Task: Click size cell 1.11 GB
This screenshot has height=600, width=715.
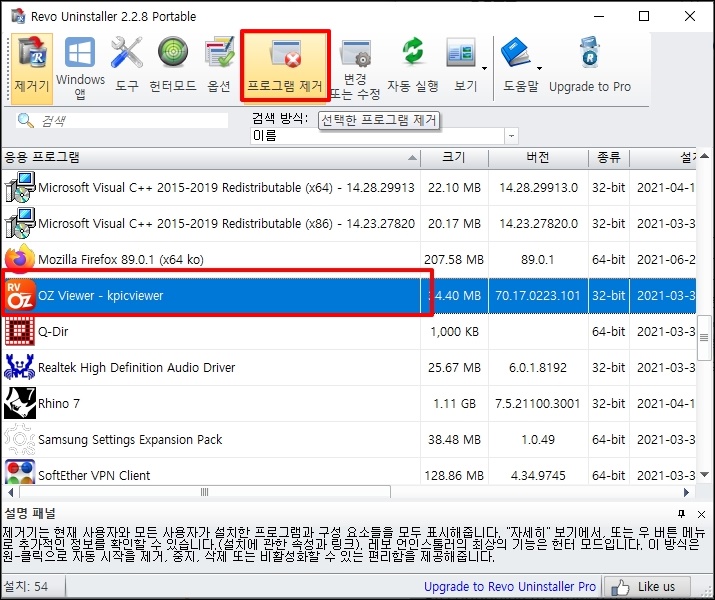Action: (454, 403)
